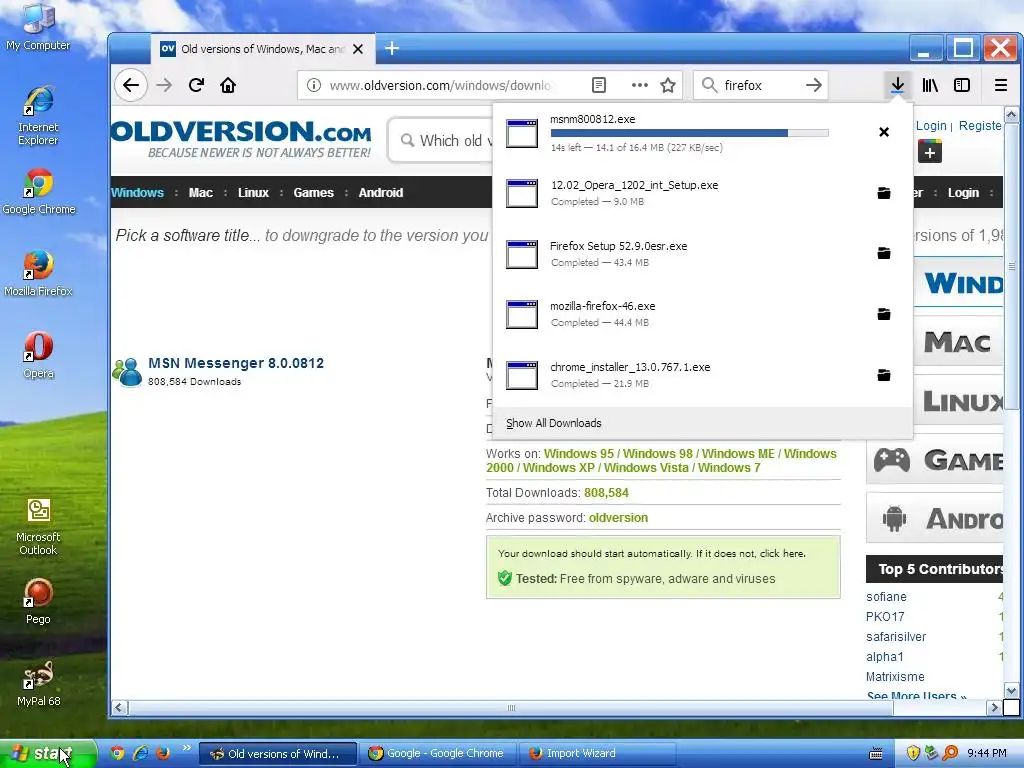Click the search magnifier in the firefox search box
The image size is (1024, 768).
coord(709,85)
